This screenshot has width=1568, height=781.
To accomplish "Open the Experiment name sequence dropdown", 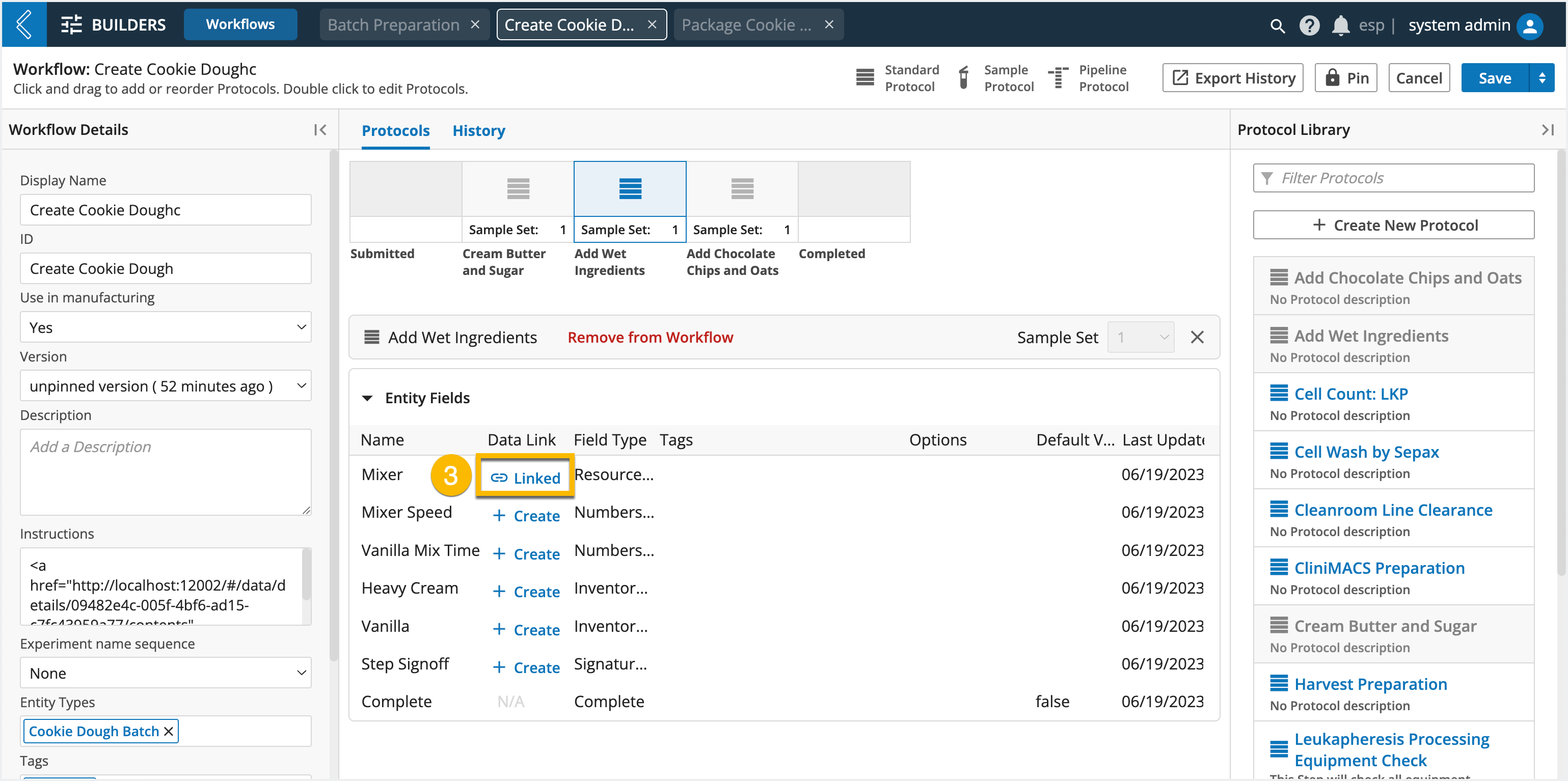I will coord(166,673).
